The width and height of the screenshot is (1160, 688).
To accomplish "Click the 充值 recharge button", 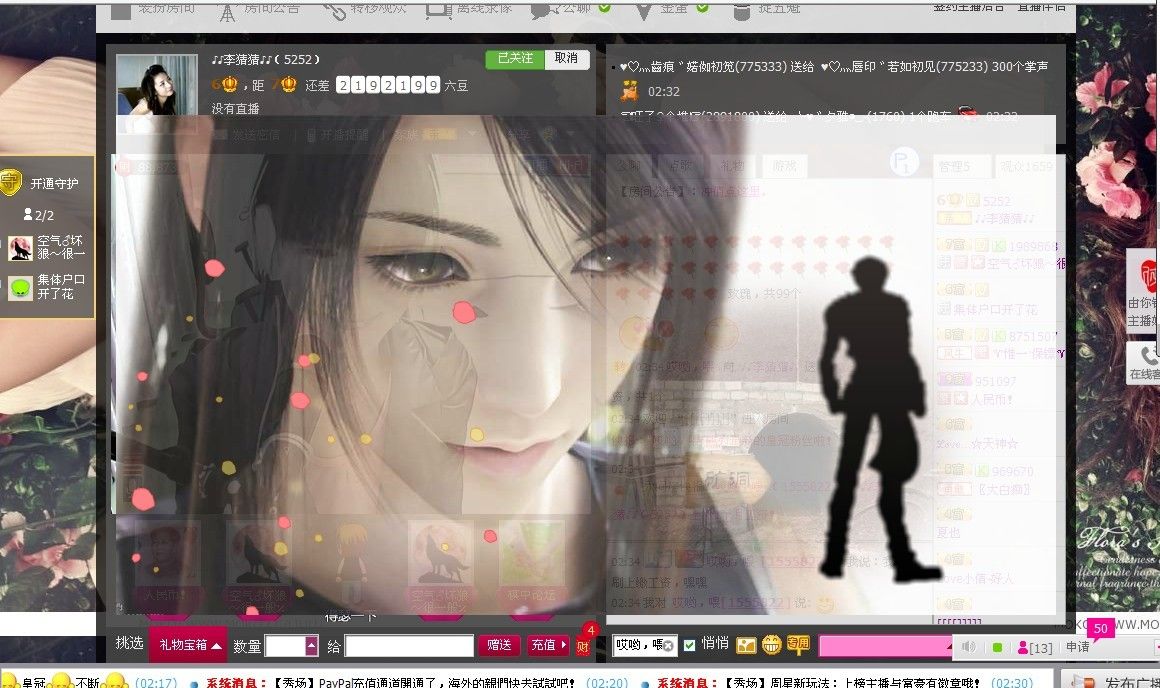I will [547, 645].
